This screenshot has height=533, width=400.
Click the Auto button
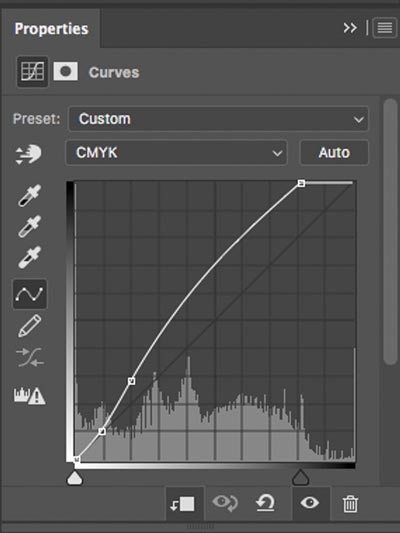tap(334, 153)
